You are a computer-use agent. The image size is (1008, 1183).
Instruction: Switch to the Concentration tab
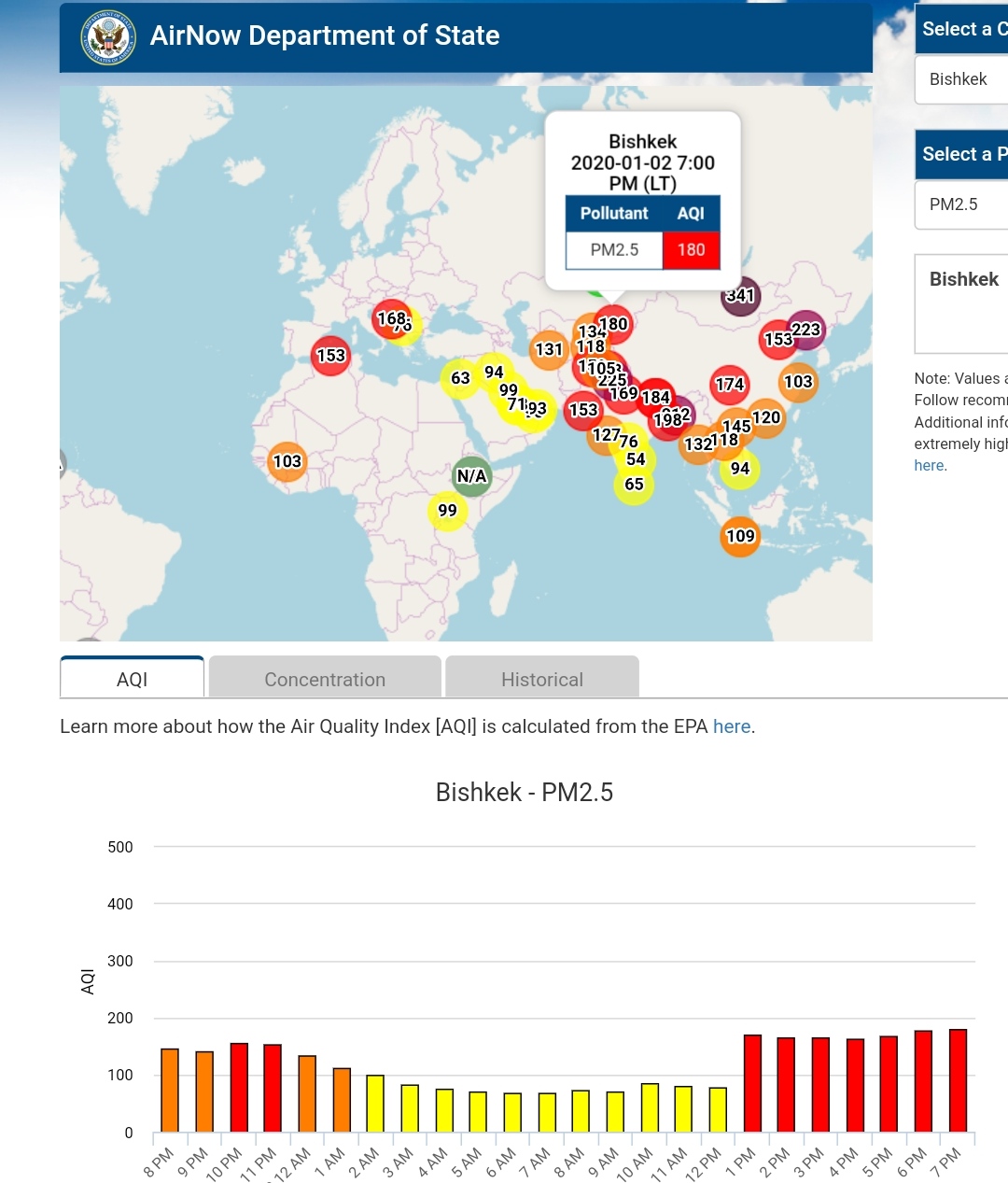[325, 679]
